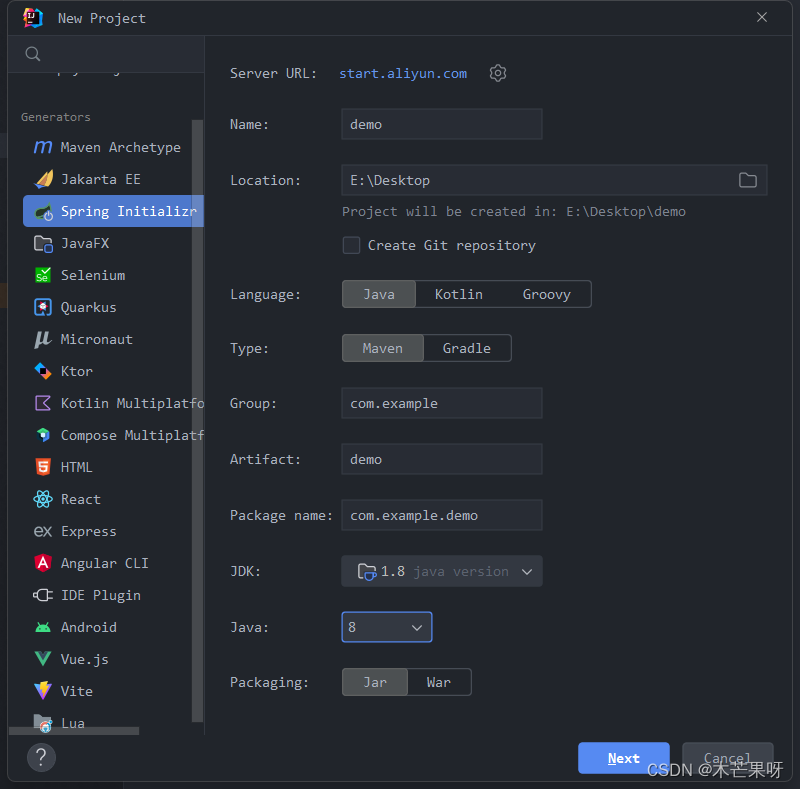Close the New Project dialog
This screenshot has height=789, width=800.
762,17
